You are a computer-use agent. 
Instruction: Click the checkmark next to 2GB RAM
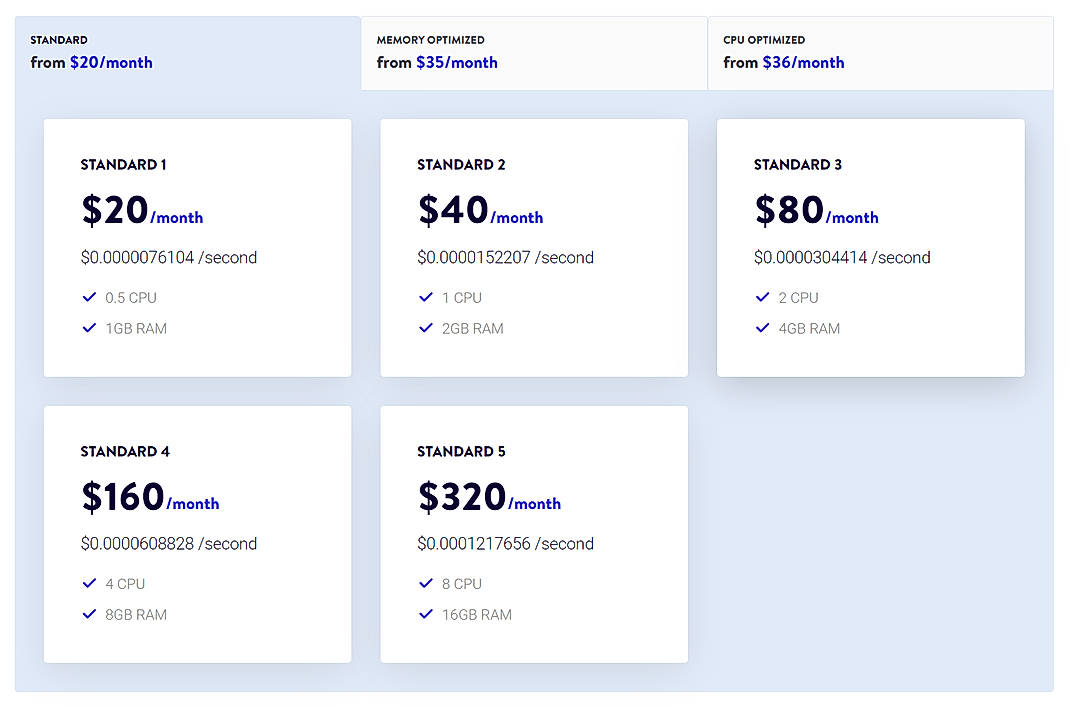426,328
